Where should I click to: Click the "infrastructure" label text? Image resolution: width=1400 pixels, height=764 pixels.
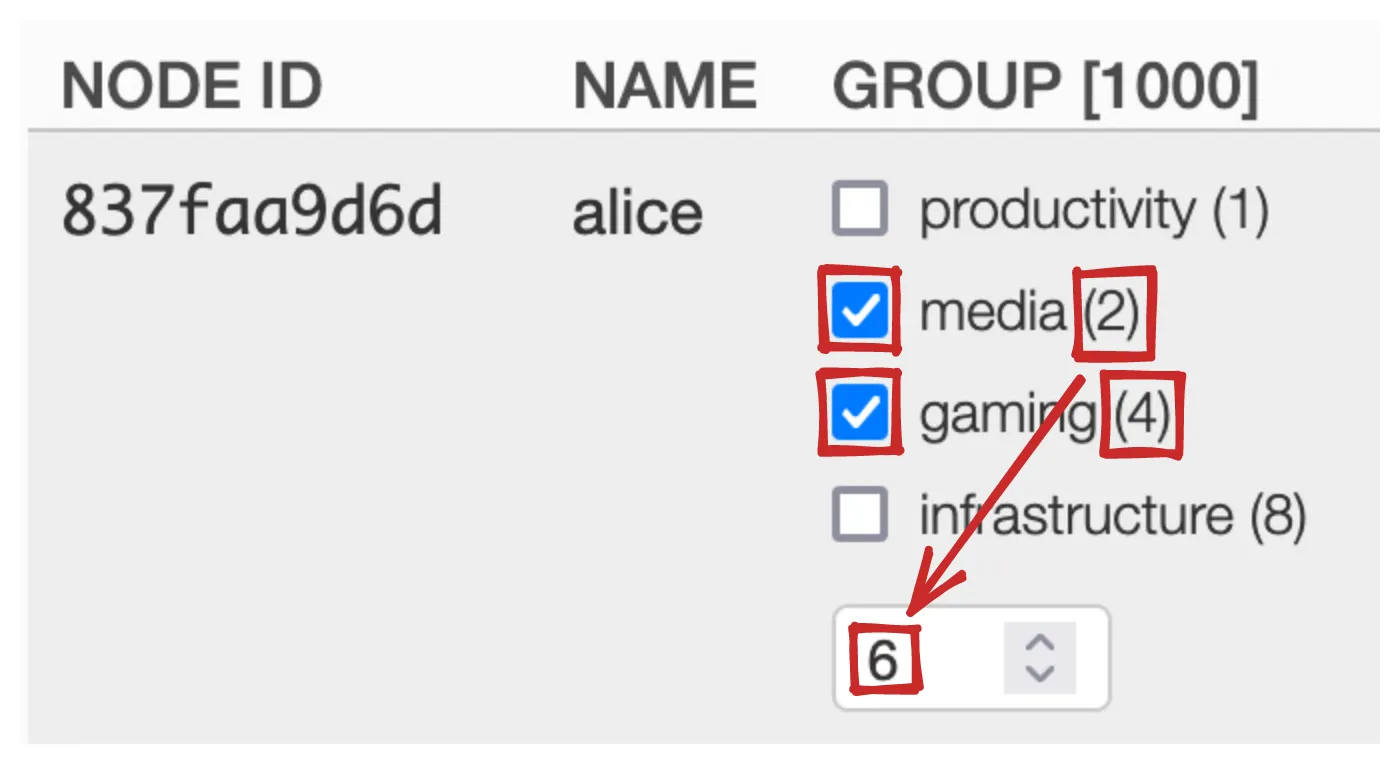click(1075, 516)
